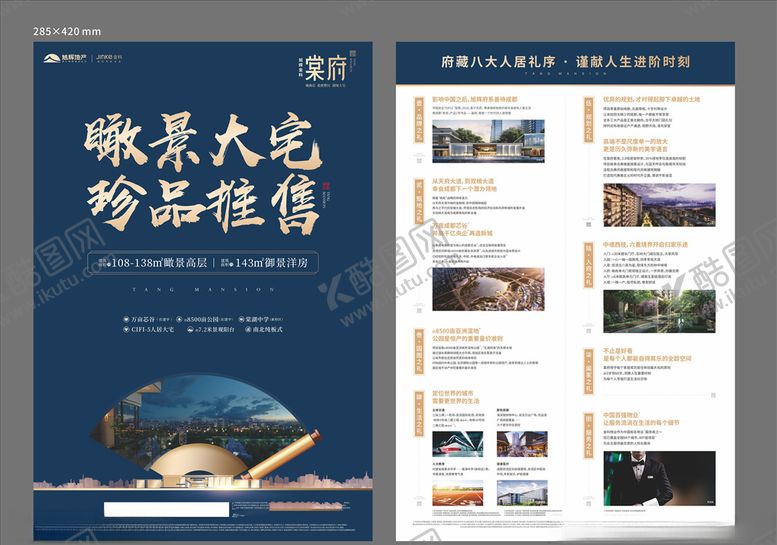777x545 pixels.
Task: Click the 棠府 project logo
Action: click(326, 68)
